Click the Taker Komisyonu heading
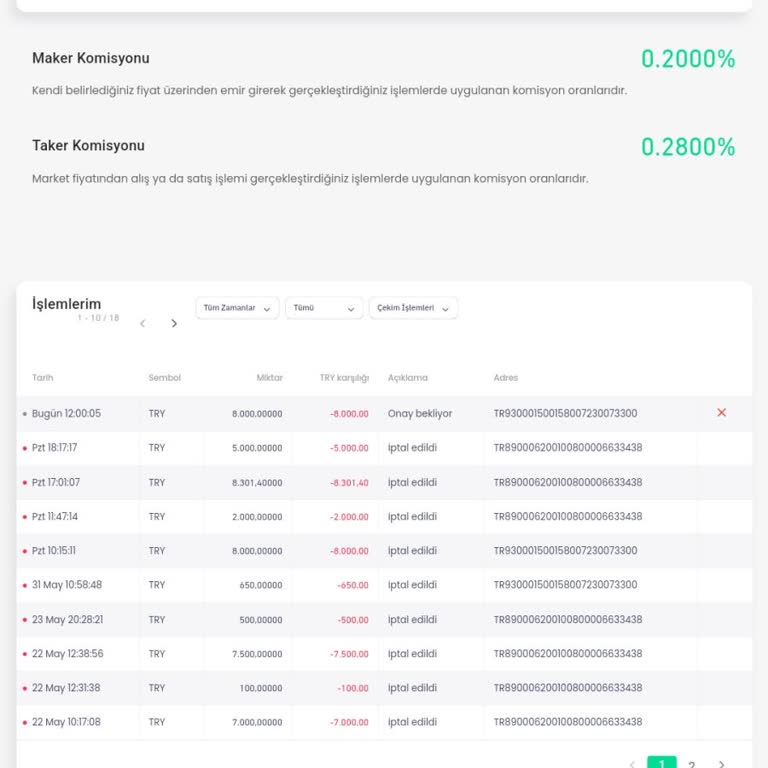This screenshot has height=768, width=768. pyautogui.click(x=88, y=146)
